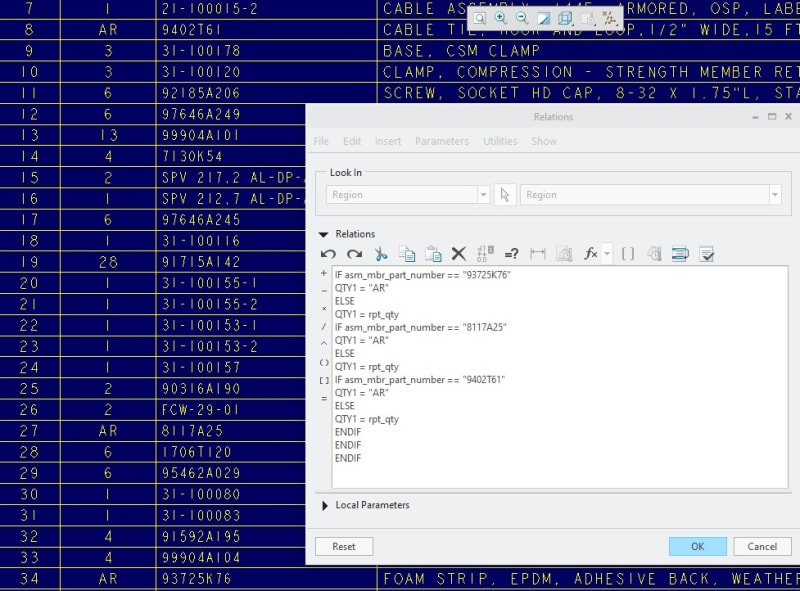The image size is (800, 591).
Task: Open the display style cube icon
Action: pos(565,19)
